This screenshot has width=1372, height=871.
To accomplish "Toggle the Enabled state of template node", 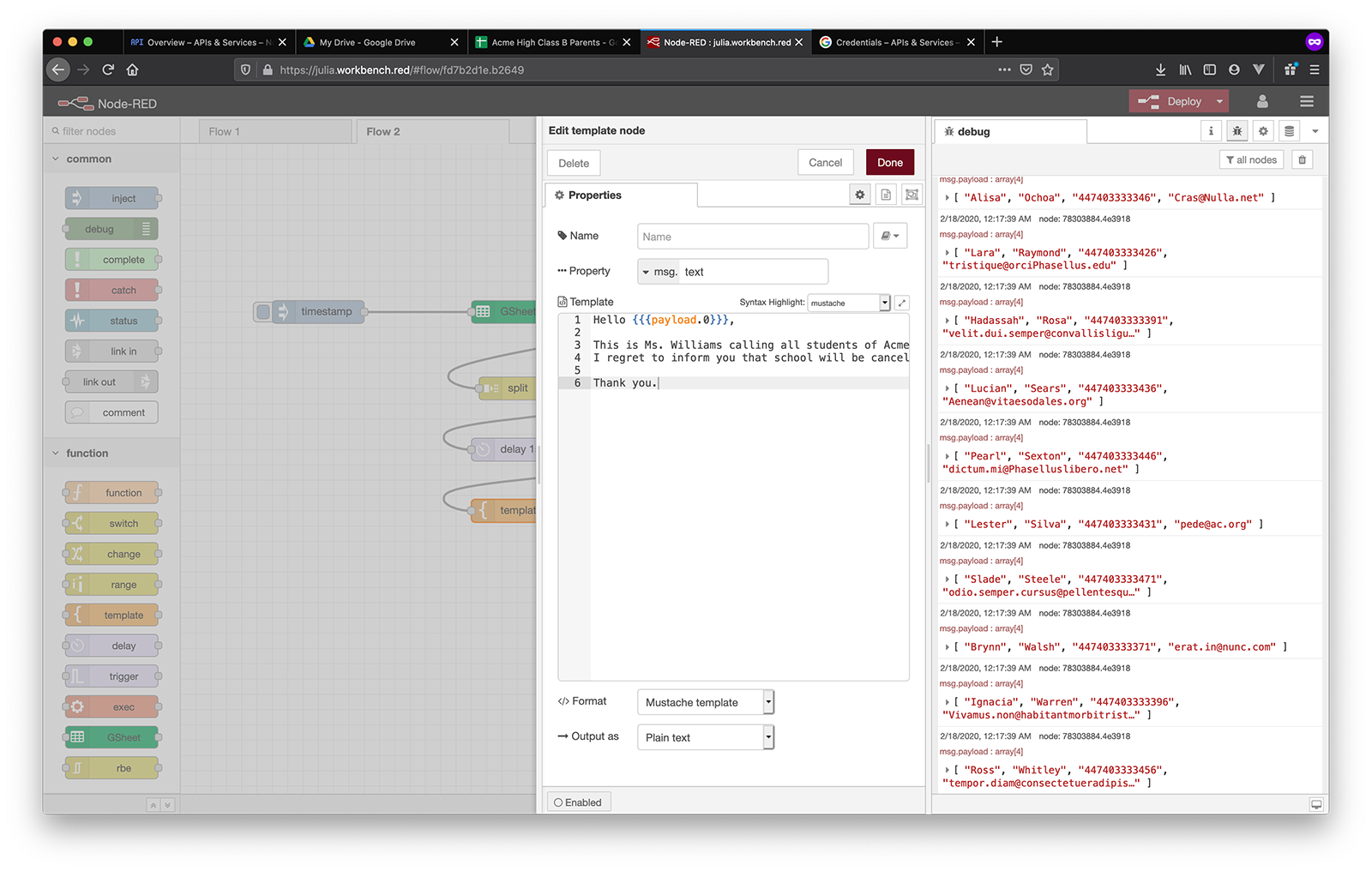I will [x=578, y=802].
